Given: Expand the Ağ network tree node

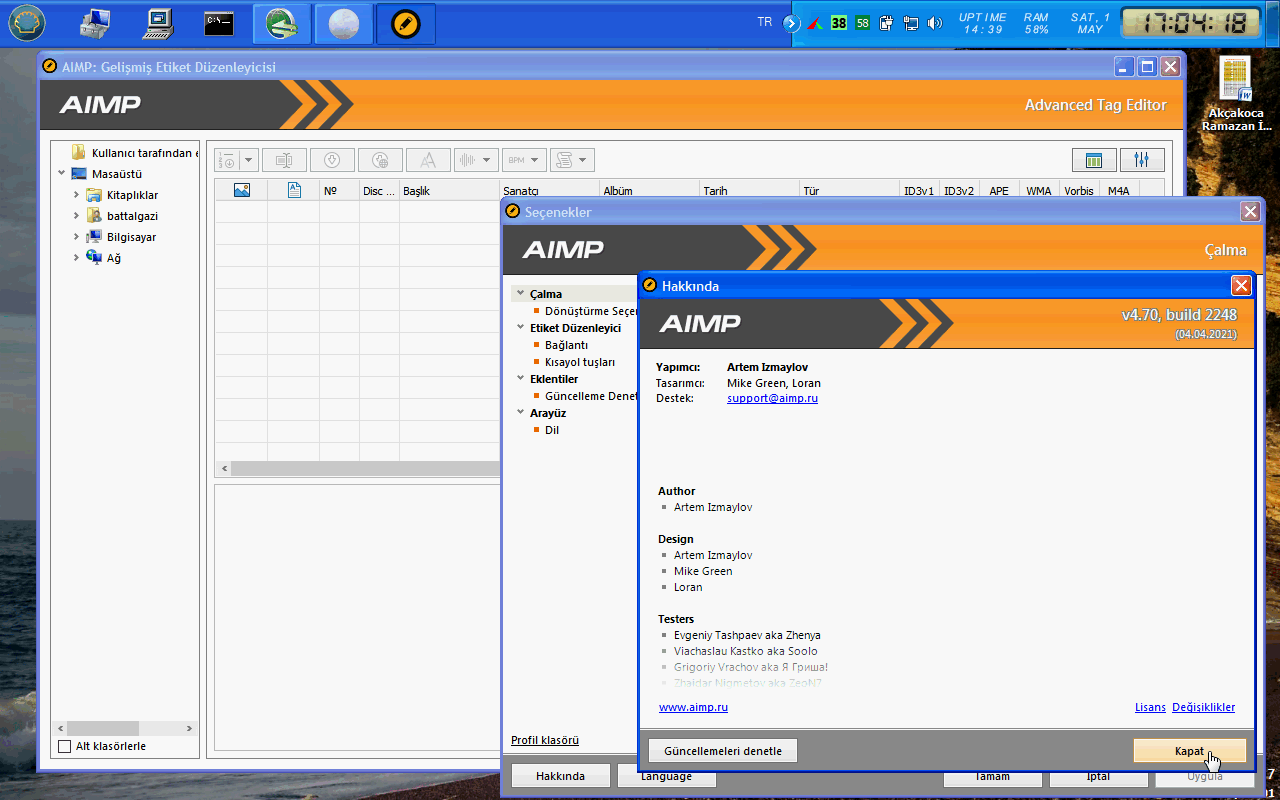Looking at the screenshot, I should pyautogui.click(x=77, y=258).
